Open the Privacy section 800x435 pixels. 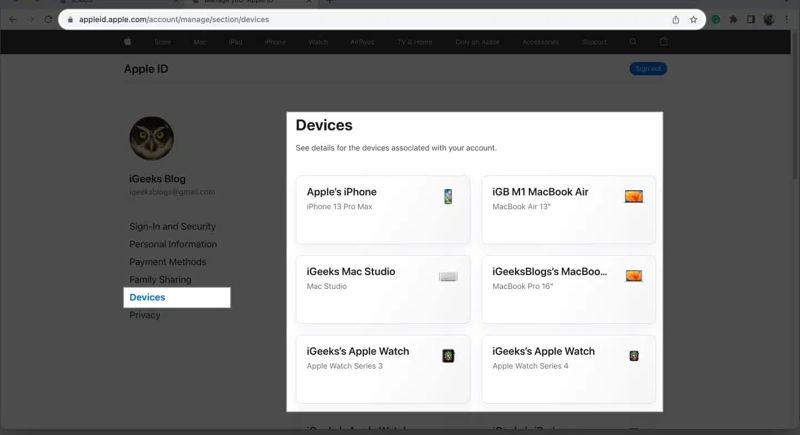(144, 315)
